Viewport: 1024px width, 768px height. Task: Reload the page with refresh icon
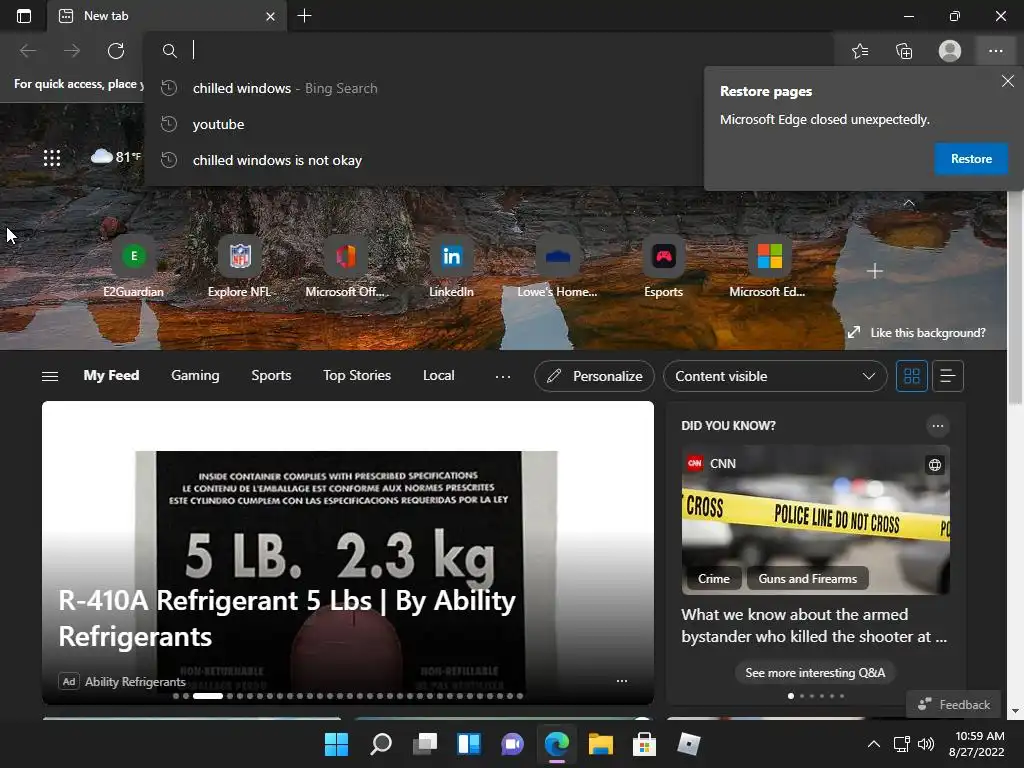click(116, 51)
